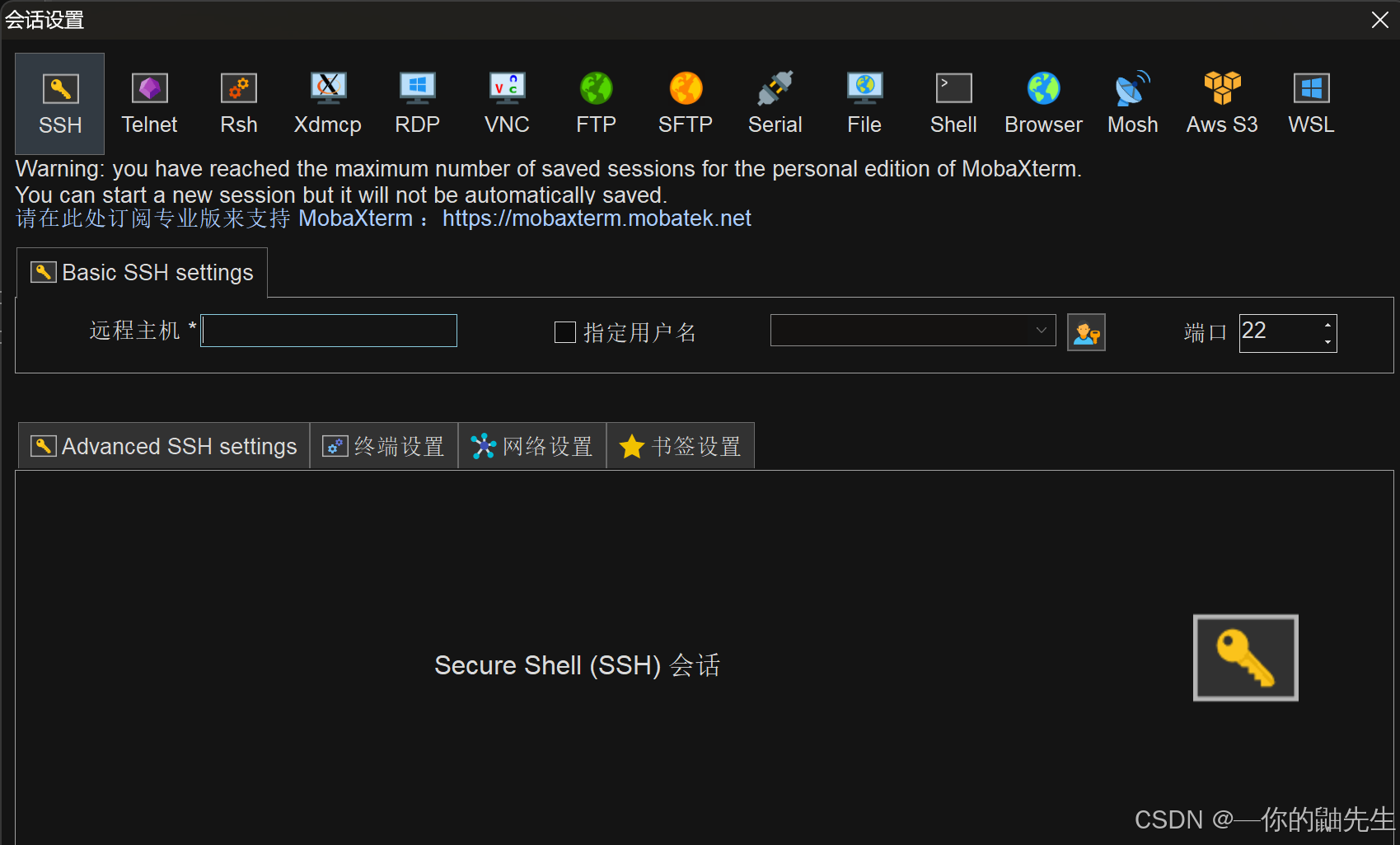Click the large SSH key icon
Viewport: 1400px width, 845px height.
pyautogui.click(x=1245, y=658)
